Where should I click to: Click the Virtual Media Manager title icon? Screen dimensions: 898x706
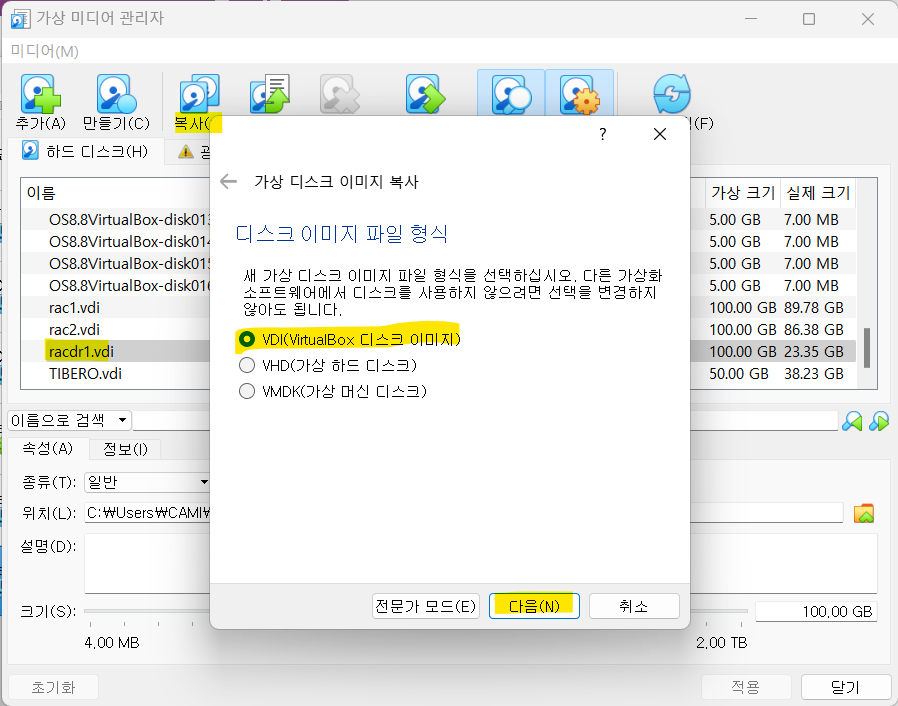click(21, 19)
